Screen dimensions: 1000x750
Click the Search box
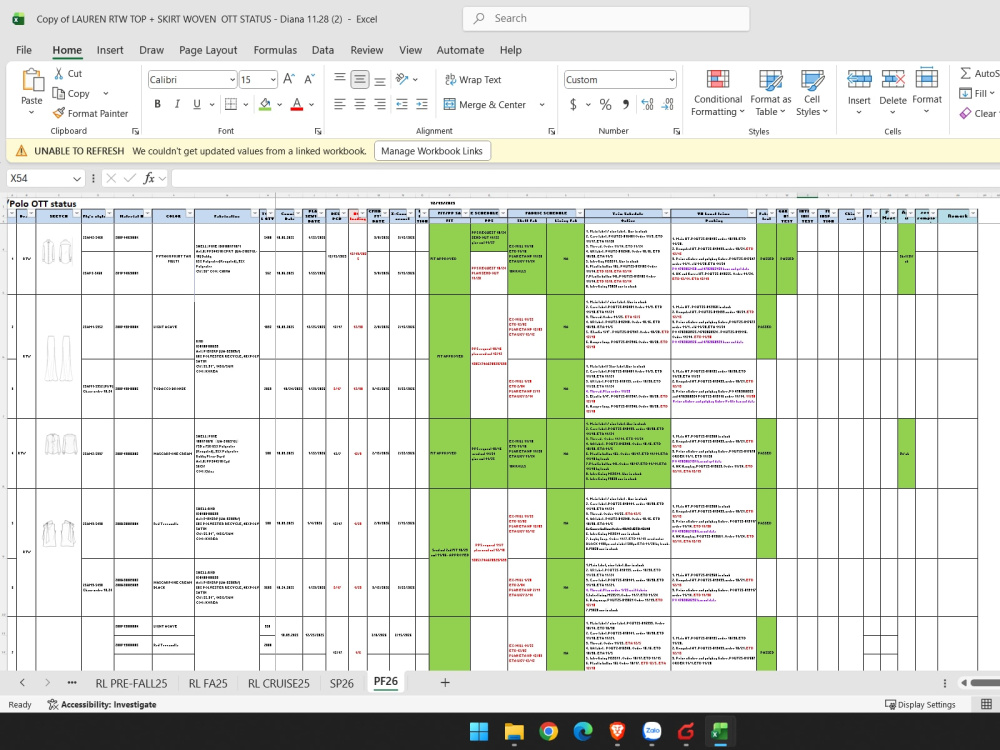click(x=606, y=18)
